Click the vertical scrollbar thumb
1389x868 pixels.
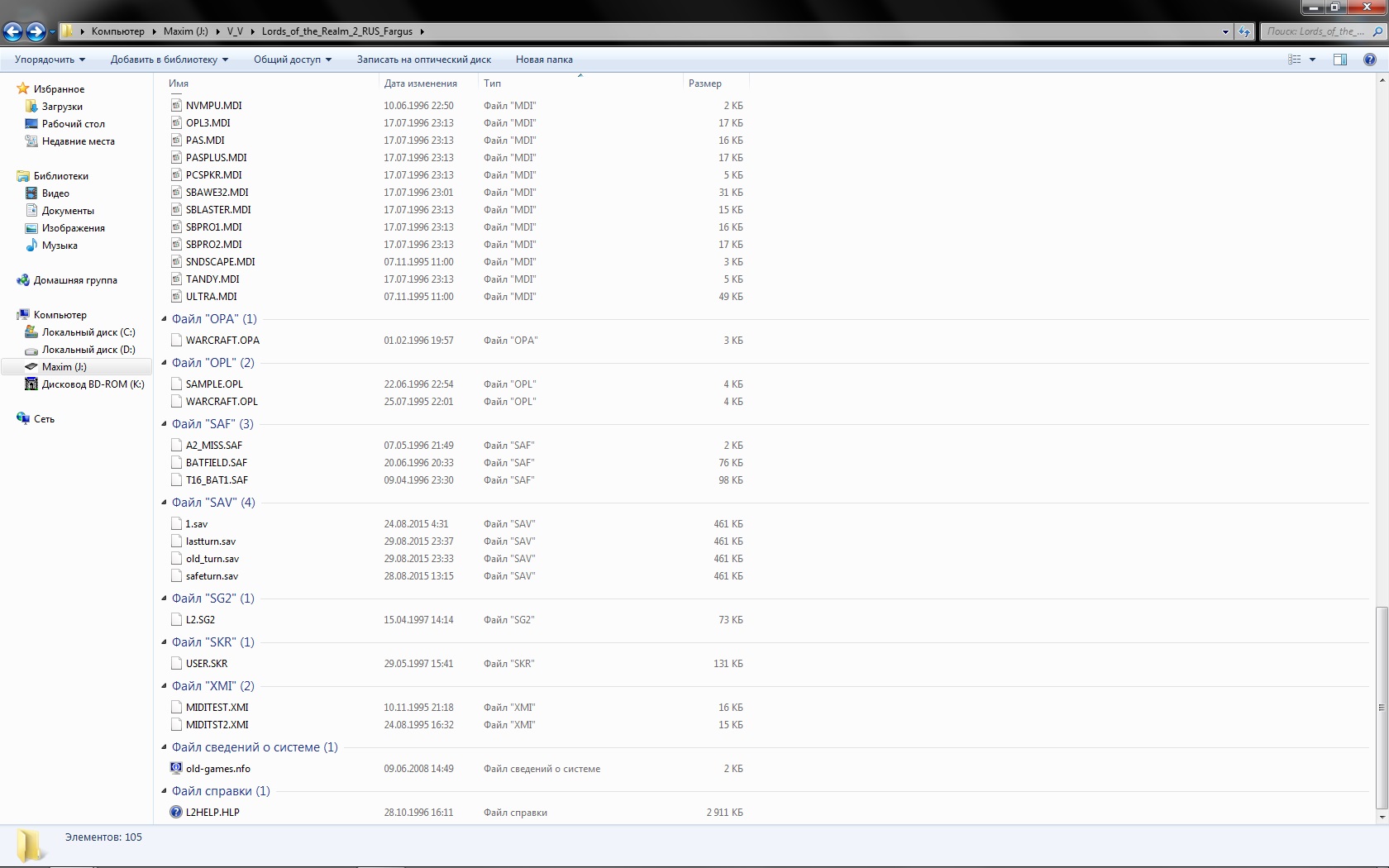point(1381,708)
